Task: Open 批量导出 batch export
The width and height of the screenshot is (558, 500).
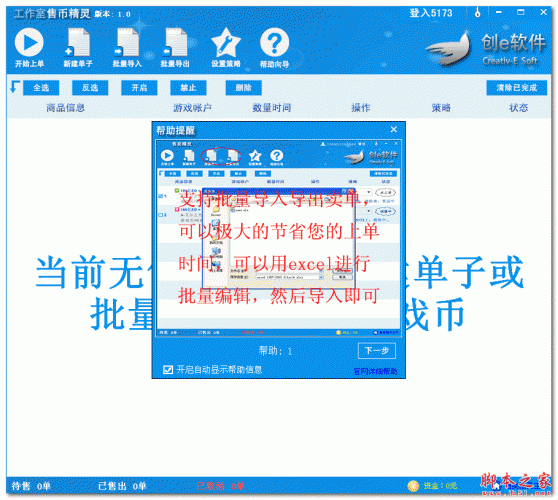Action: (x=175, y=42)
